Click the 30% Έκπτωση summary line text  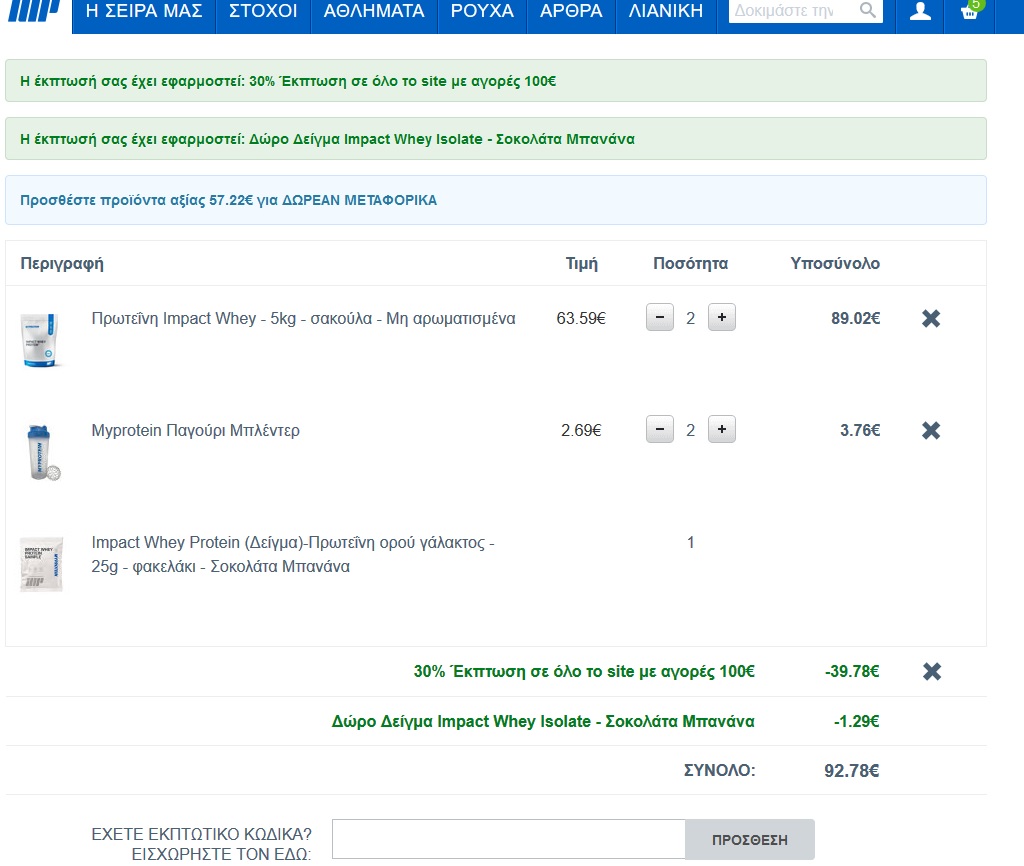(584, 671)
